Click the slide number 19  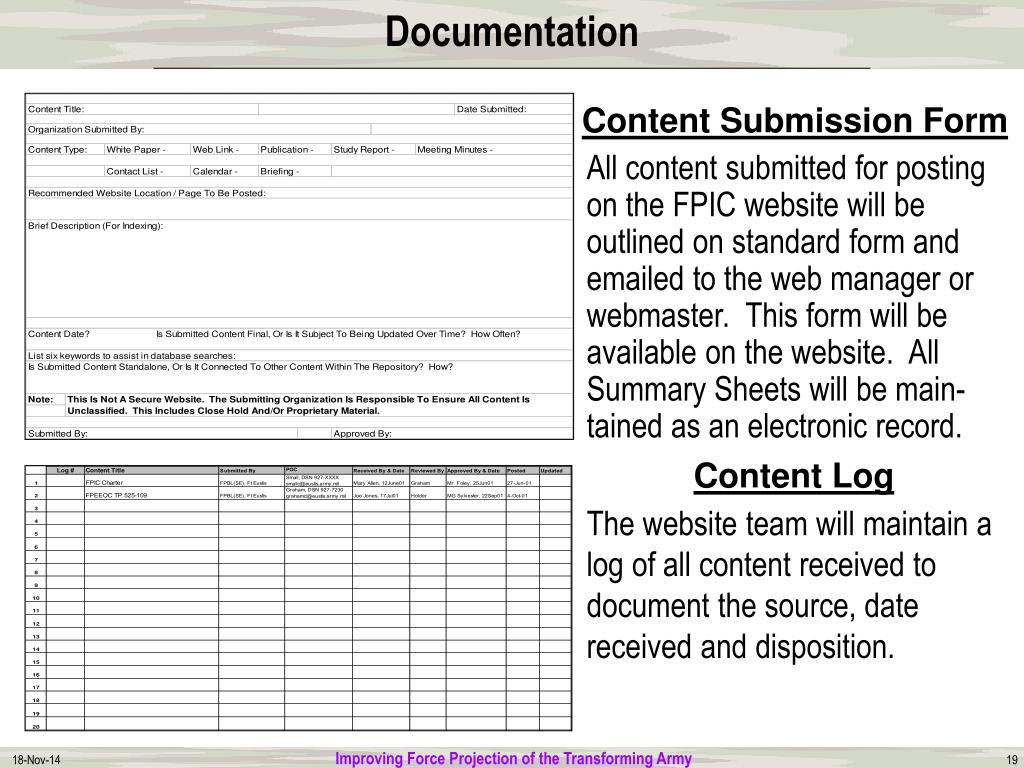pos(1012,760)
